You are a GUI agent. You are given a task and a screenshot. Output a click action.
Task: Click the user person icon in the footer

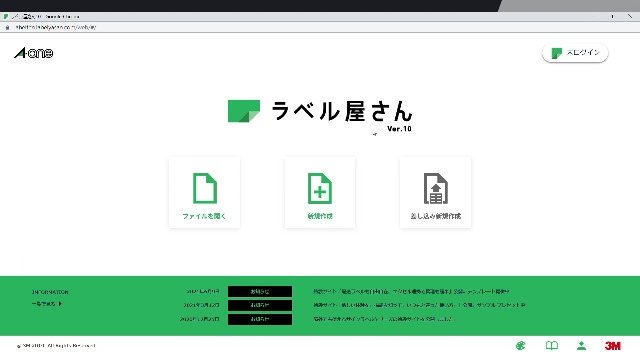coord(582,346)
